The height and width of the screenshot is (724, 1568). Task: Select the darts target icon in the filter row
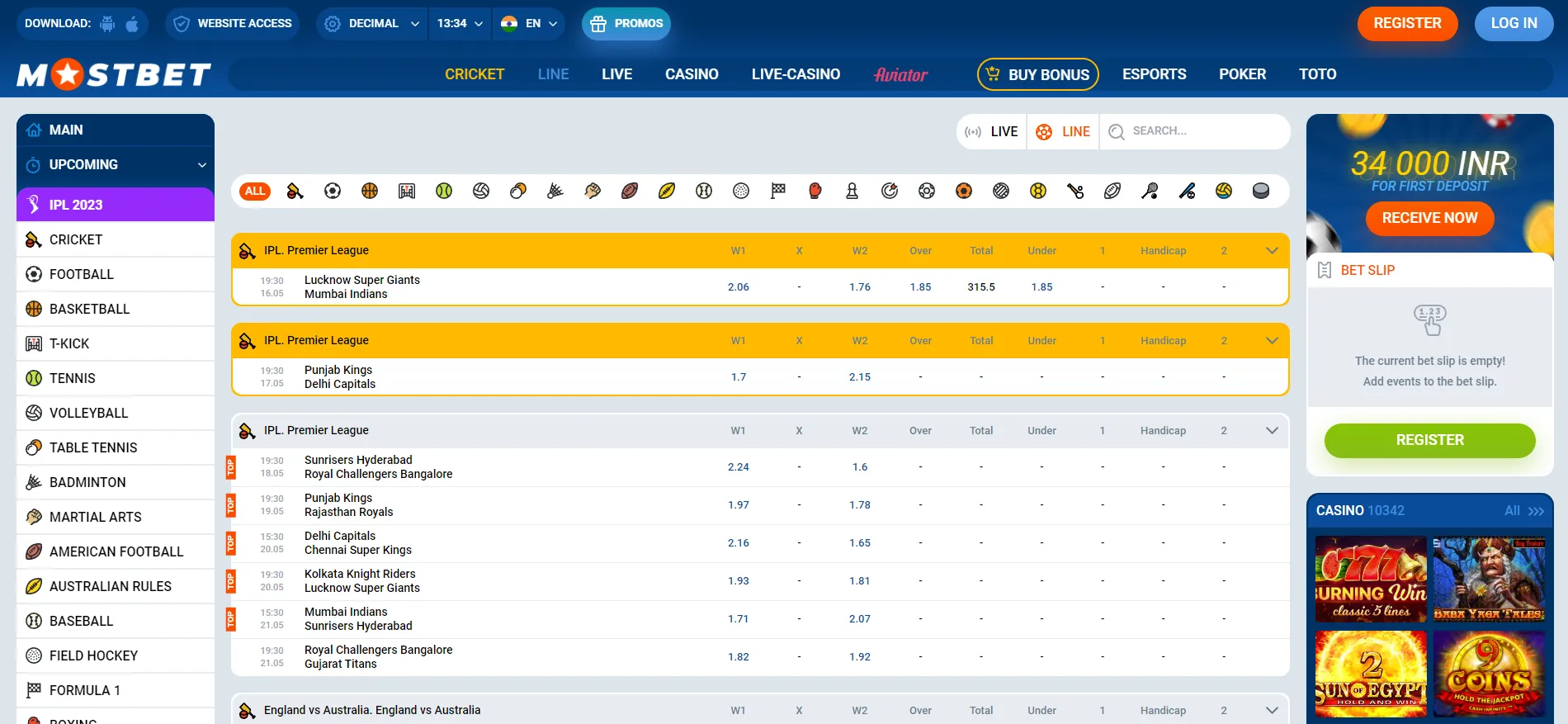point(890,191)
